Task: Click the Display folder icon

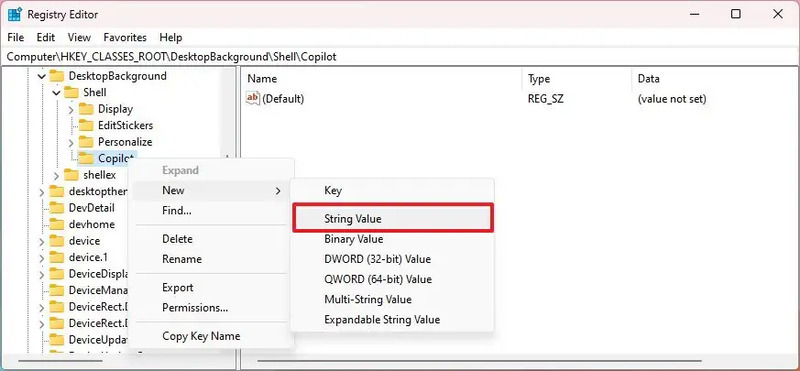Action: [86, 109]
